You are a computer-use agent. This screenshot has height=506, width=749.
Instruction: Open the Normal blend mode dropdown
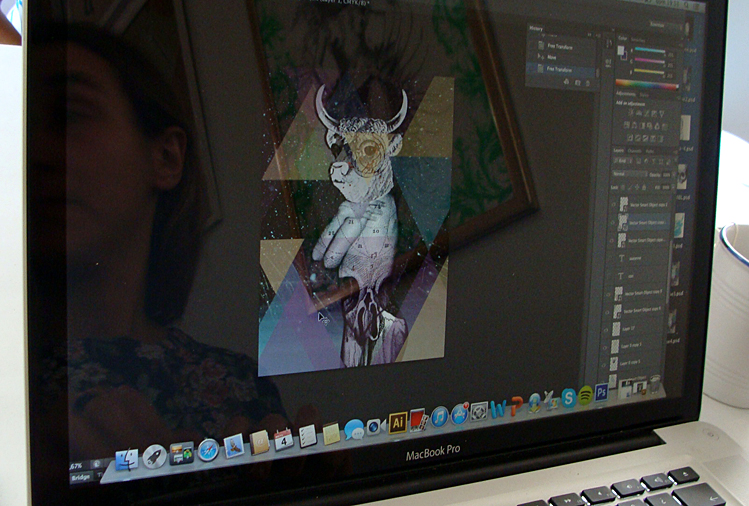tap(628, 174)
